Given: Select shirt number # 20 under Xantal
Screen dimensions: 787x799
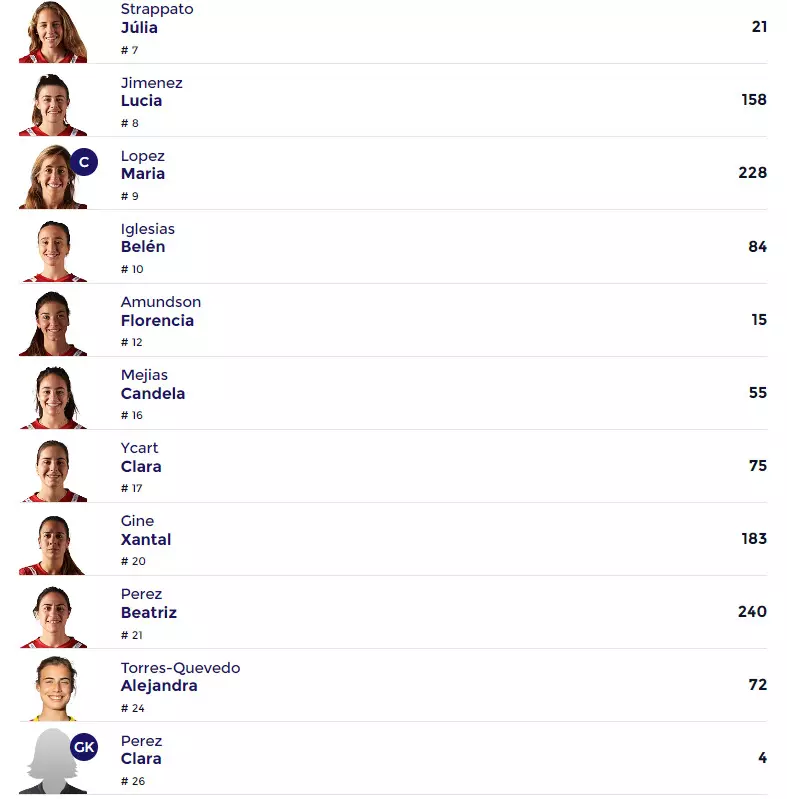Looking at the screenshot, I should [x=133, y=561].
